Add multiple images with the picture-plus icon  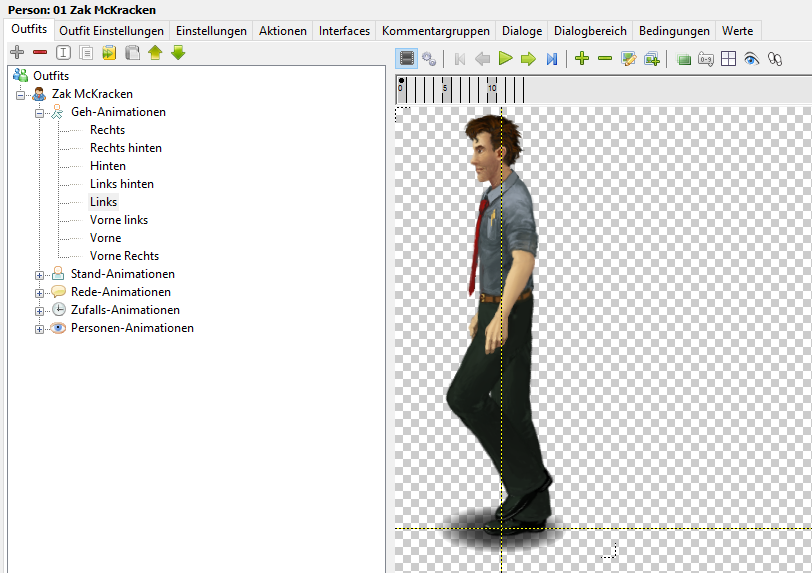click(x=652, y=59)
